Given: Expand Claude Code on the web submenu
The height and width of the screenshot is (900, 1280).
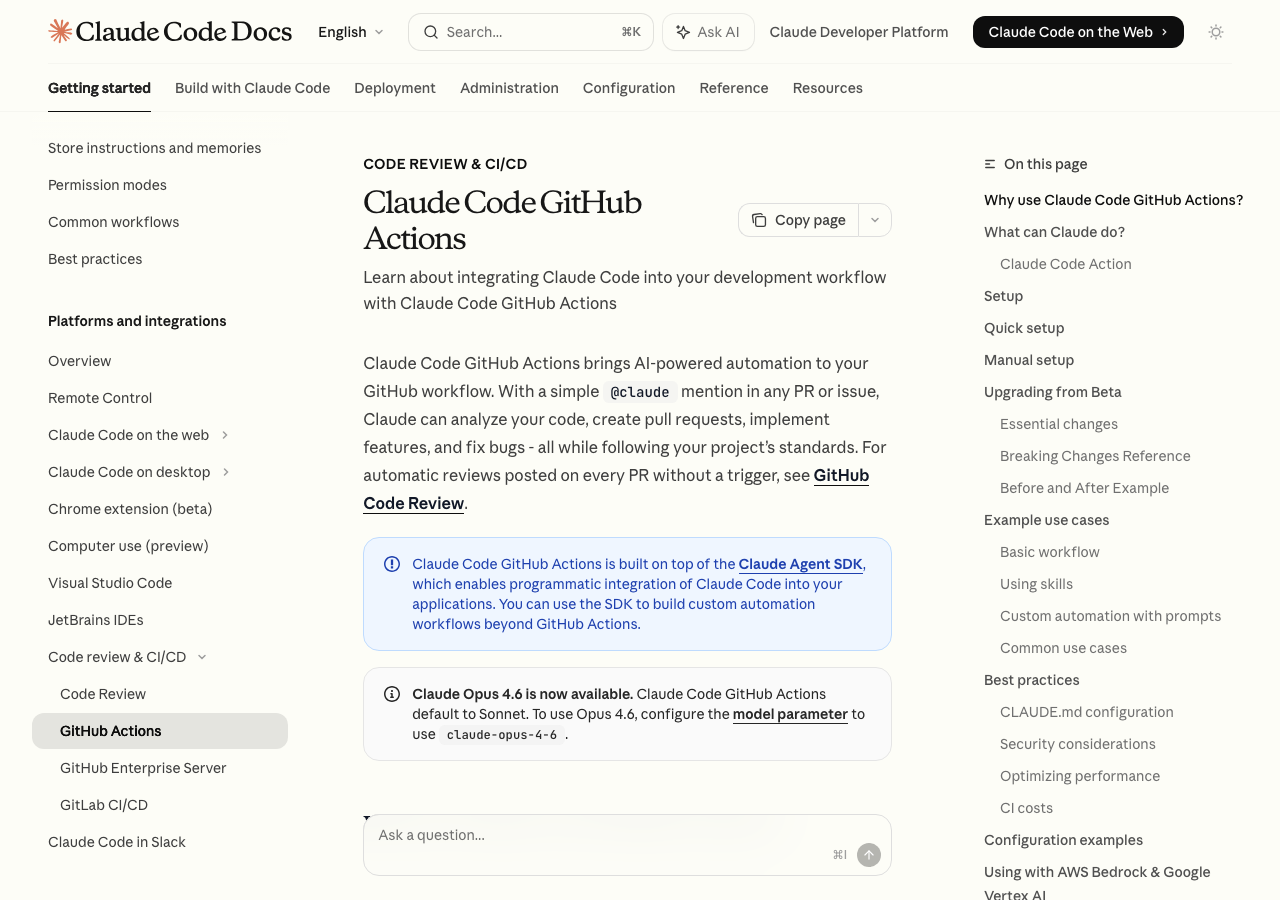Looking at the screenshot, I should [225, 435].
